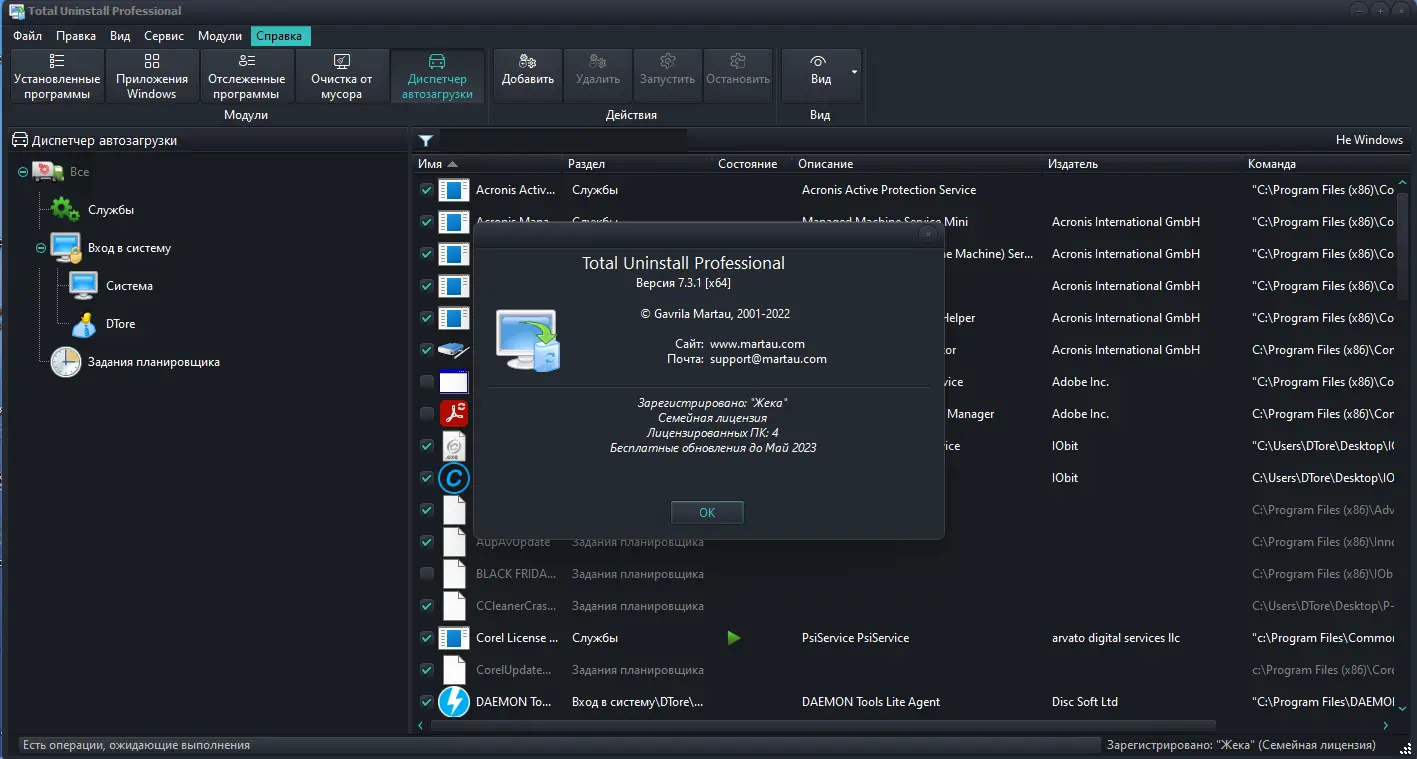
Task: Select the Диспетчер автозагрузки toolbar button
Action: [437, 76]
